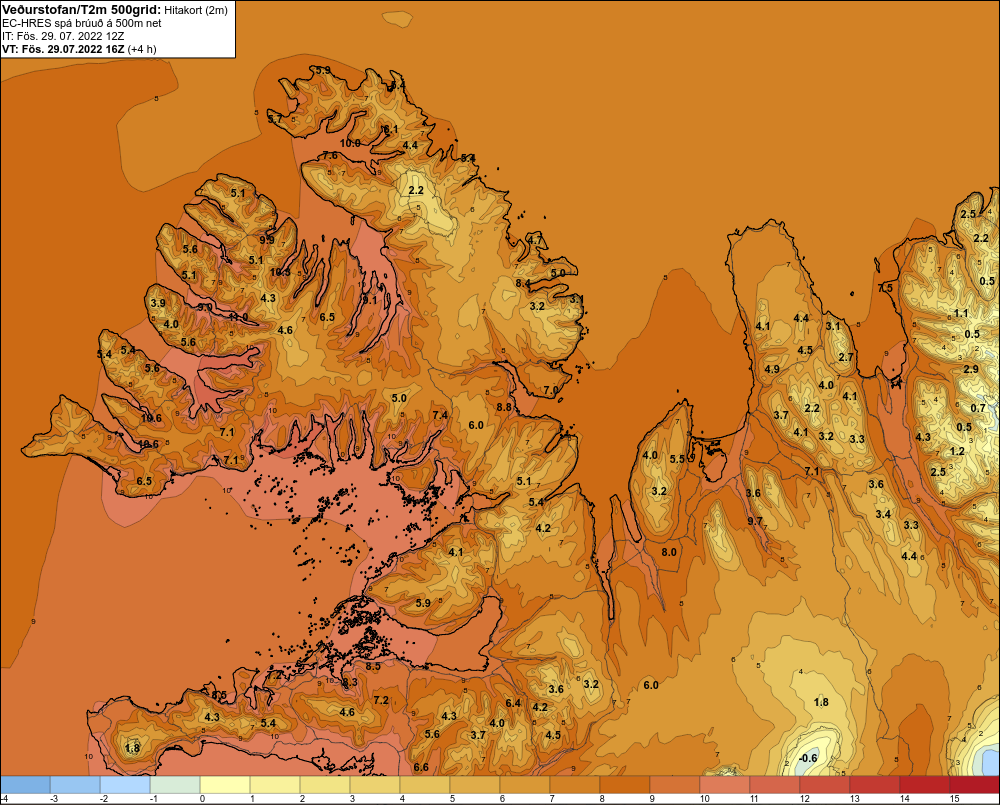Click the 7.0 temperature value on the coast
1000x805 pixels.
[551, 390]
